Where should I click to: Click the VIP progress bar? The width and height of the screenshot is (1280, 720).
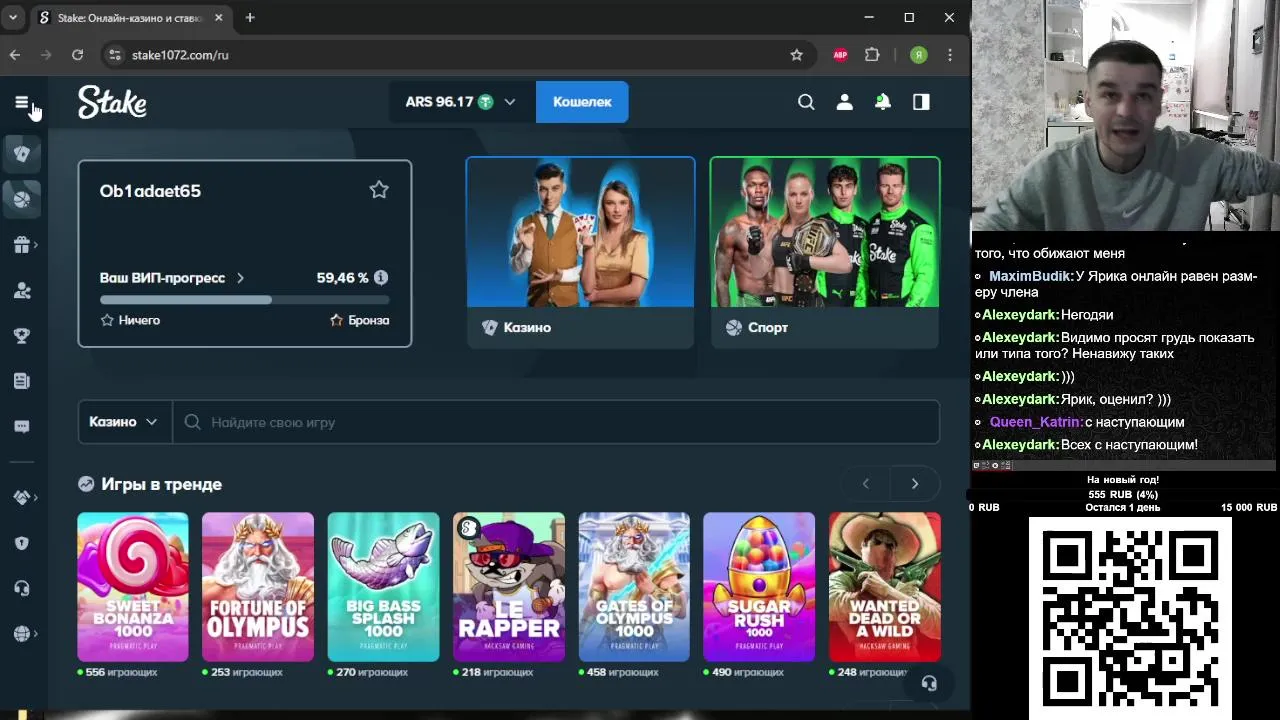point(245,299)
